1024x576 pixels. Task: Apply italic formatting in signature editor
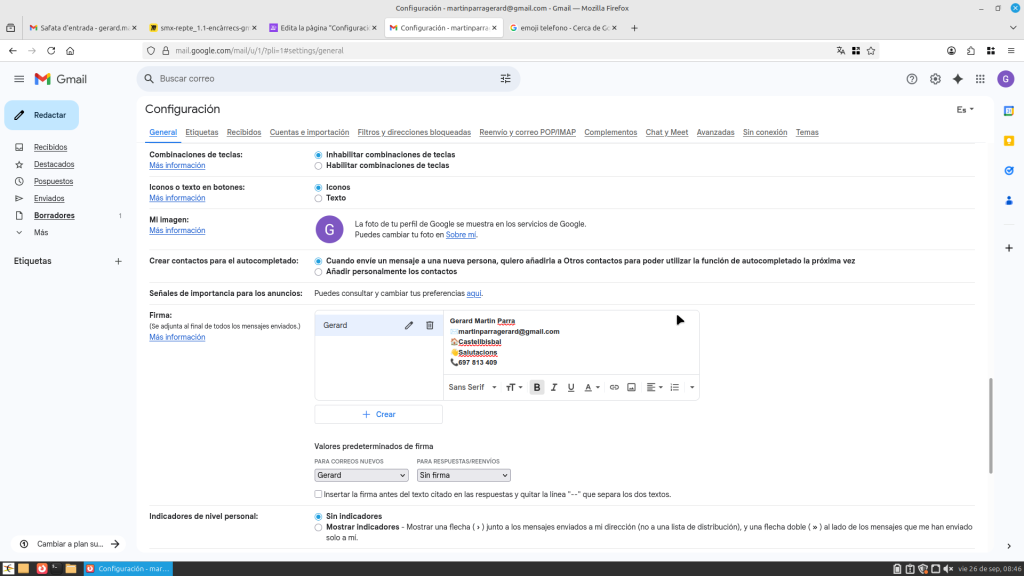[x=554, y=387]
